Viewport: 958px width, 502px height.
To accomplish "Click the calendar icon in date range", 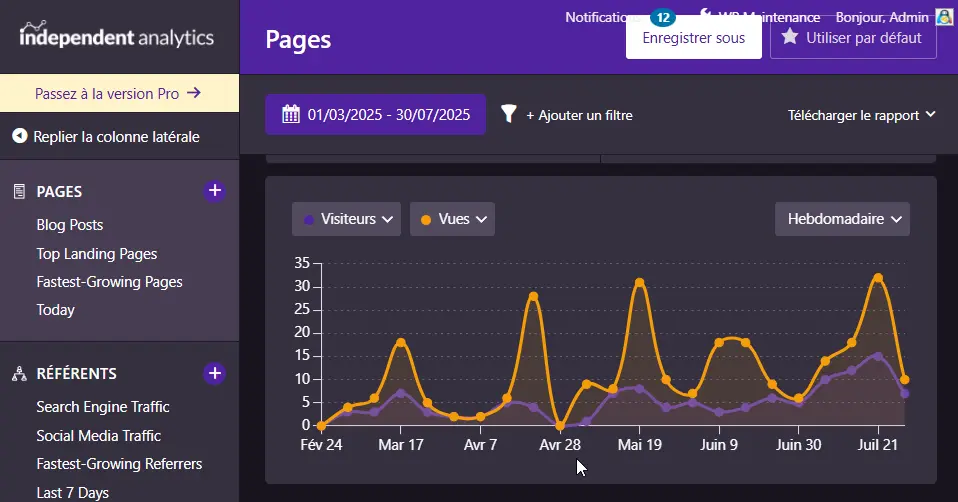I will pos(291,114).
